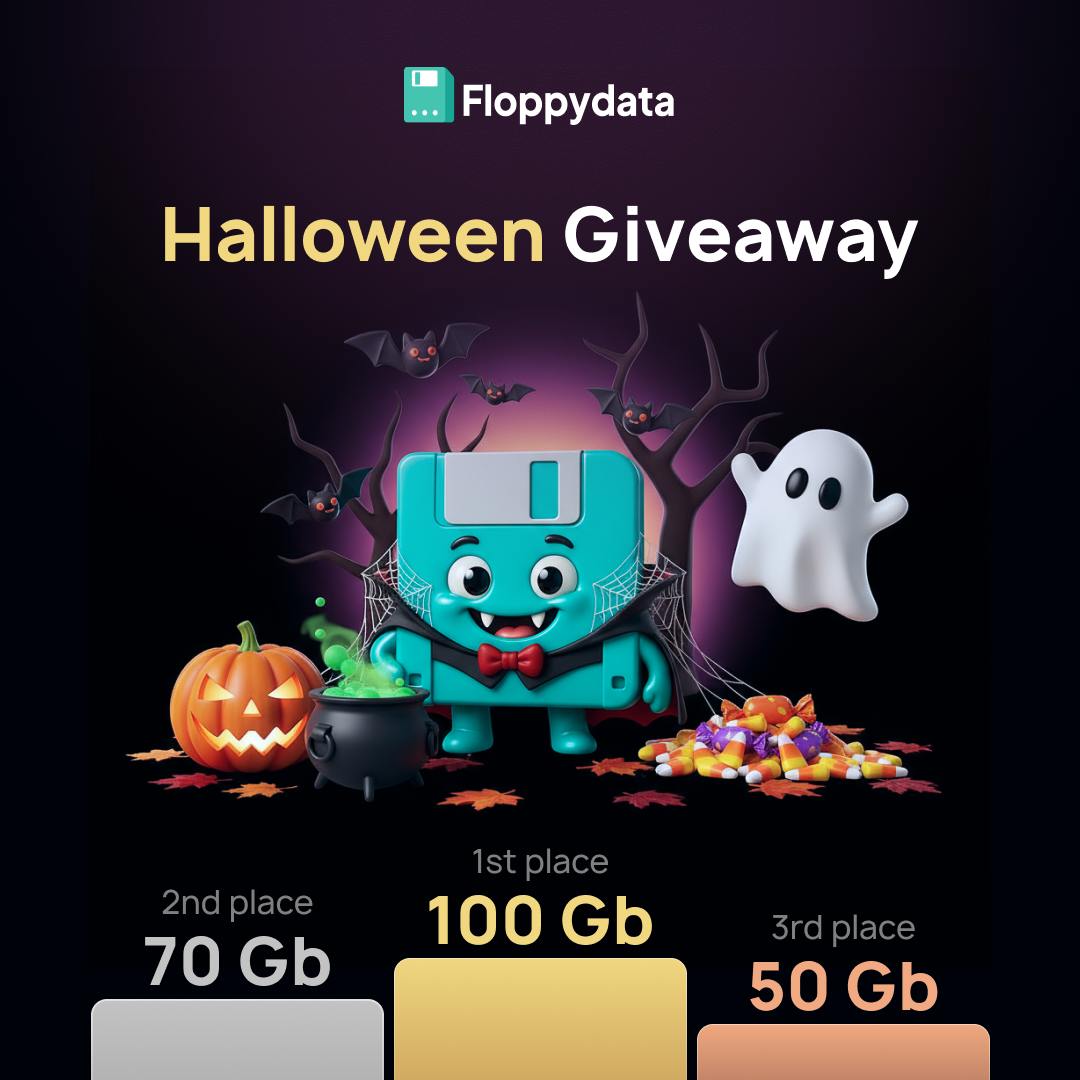
Task: Click the gold 1st place podium block
Action: [x=540, y=1019]
